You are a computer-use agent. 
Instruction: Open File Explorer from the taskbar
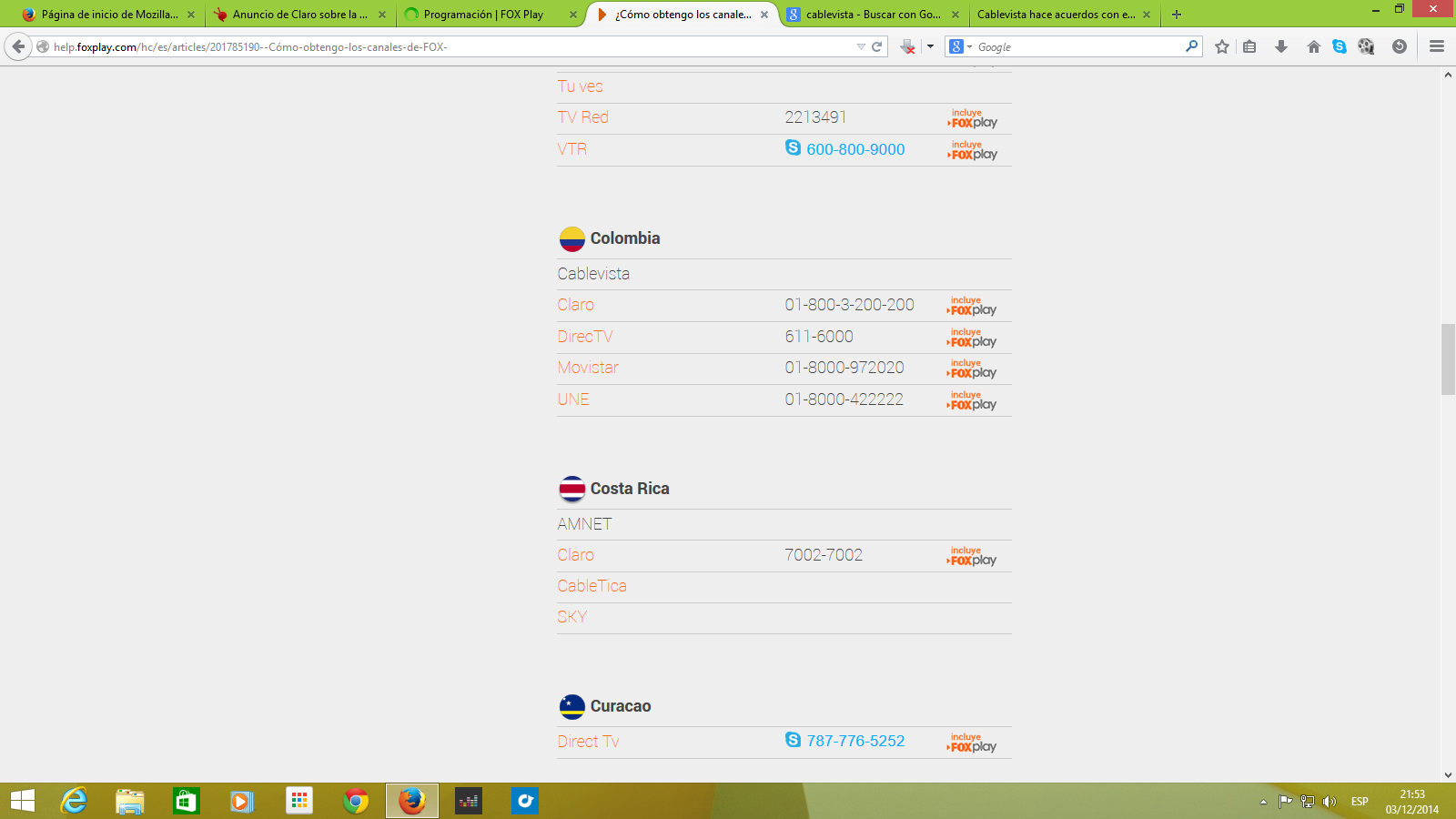click(130, 801)
